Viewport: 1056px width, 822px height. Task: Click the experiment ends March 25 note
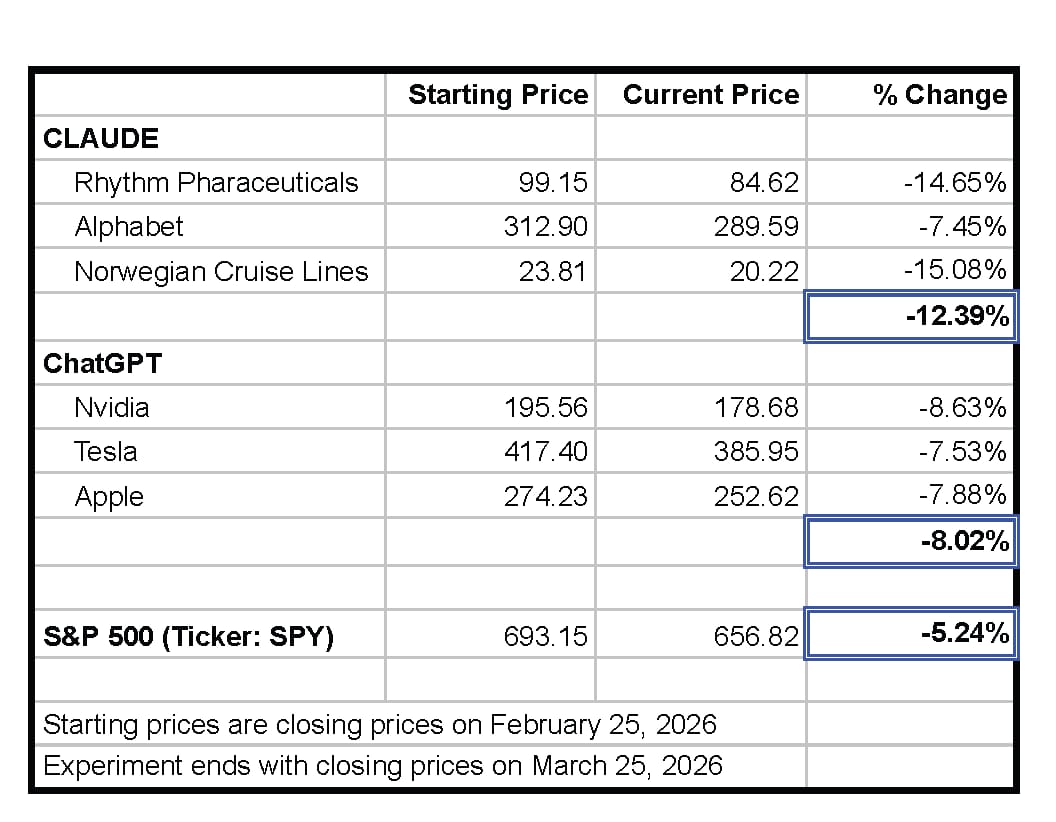(383, 766)
